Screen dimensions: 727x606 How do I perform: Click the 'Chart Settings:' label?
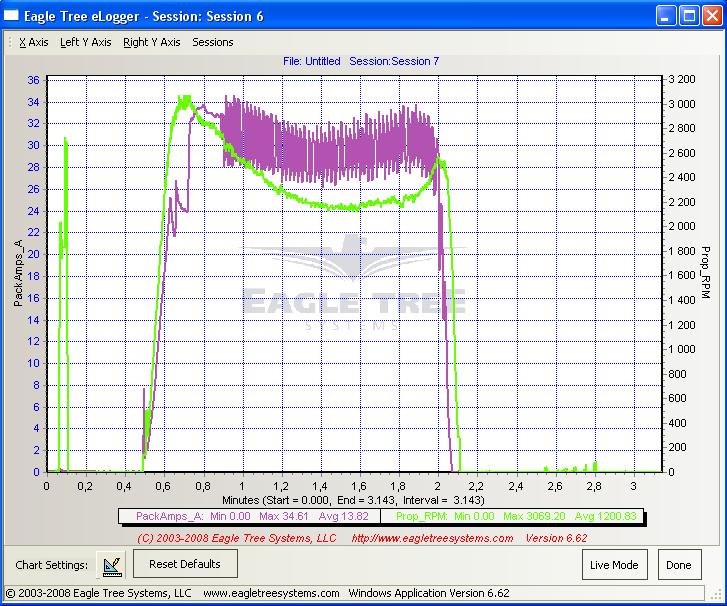point(51,565)
